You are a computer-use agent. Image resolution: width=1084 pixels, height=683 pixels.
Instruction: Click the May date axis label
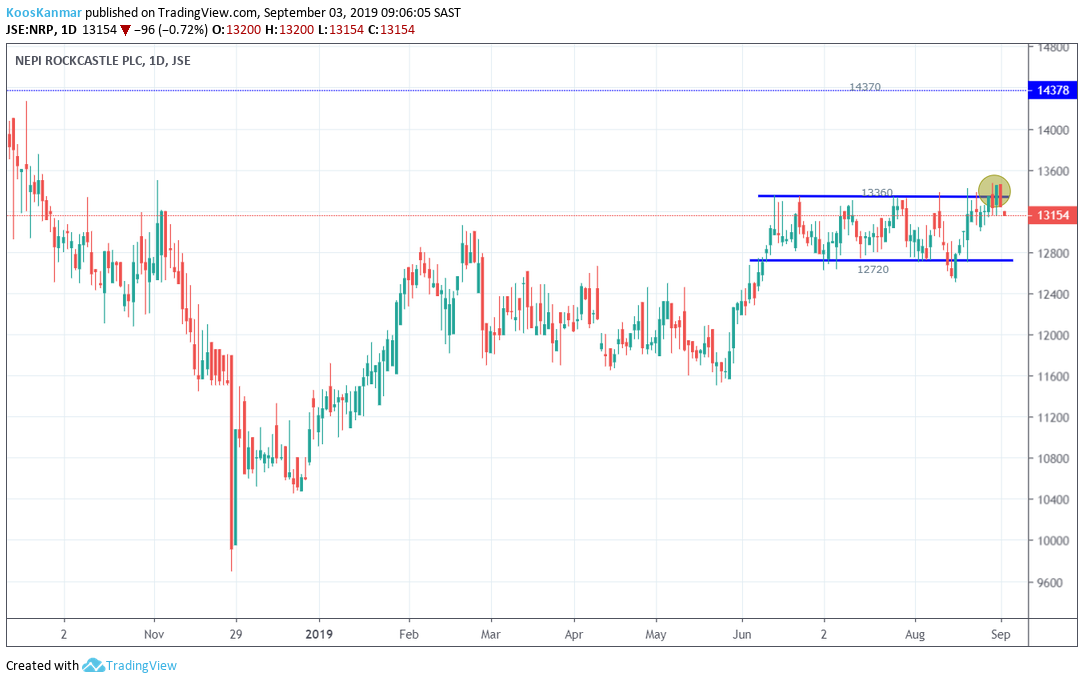point(655,634)
